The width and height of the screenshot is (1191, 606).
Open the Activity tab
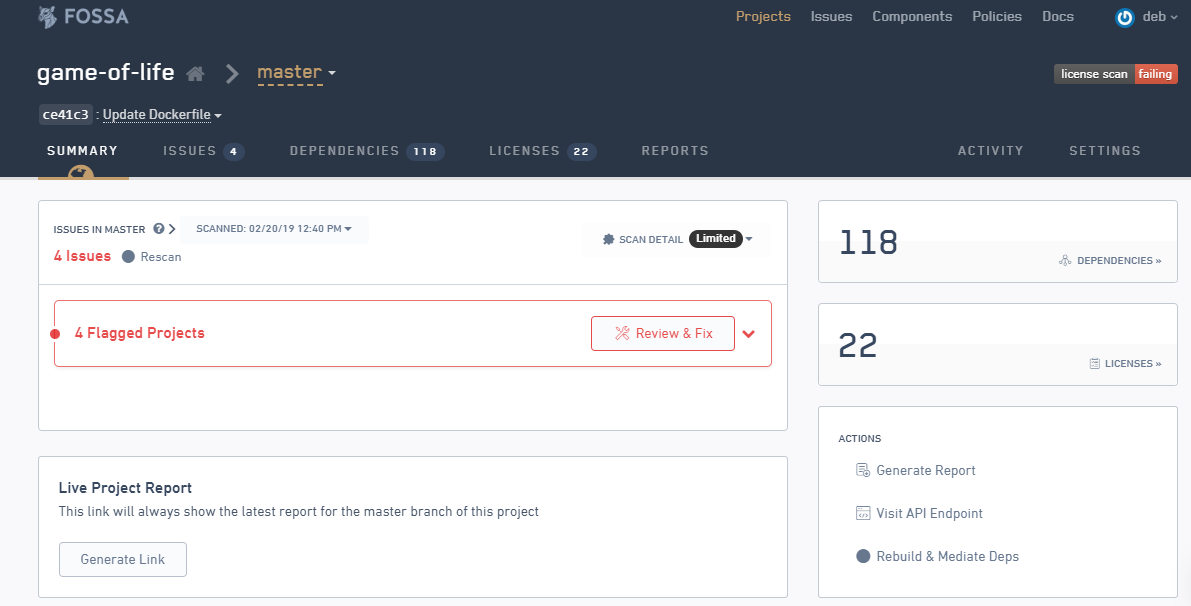click(990, 150)
